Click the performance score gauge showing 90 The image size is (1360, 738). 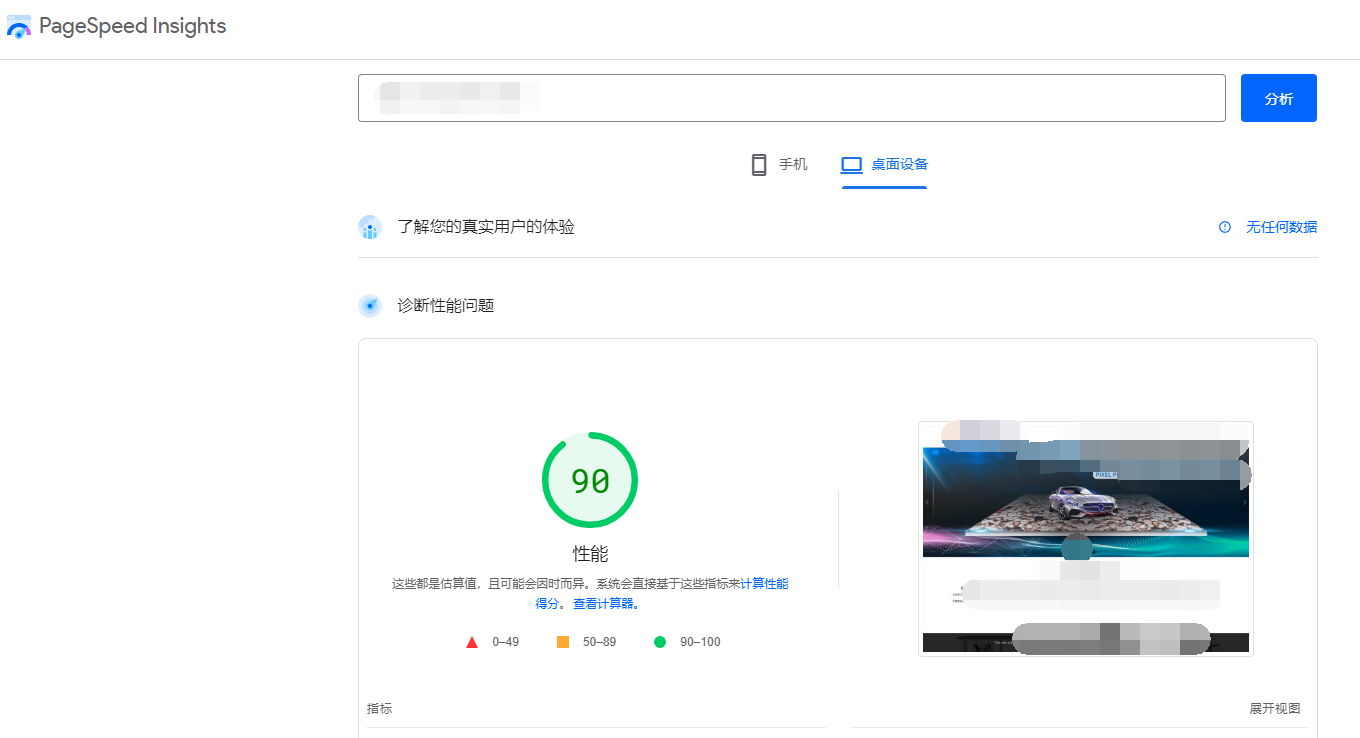coord(590,481)
